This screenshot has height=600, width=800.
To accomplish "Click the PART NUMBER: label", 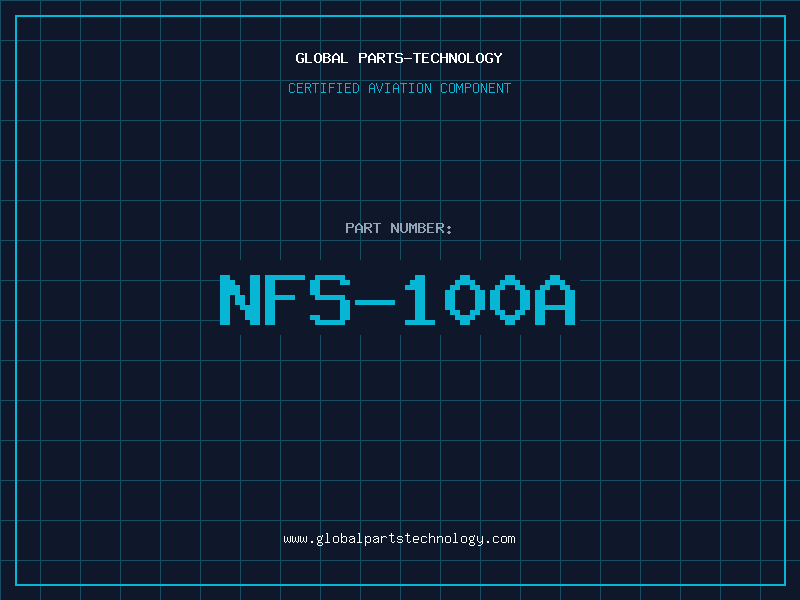I will point(399,228).
